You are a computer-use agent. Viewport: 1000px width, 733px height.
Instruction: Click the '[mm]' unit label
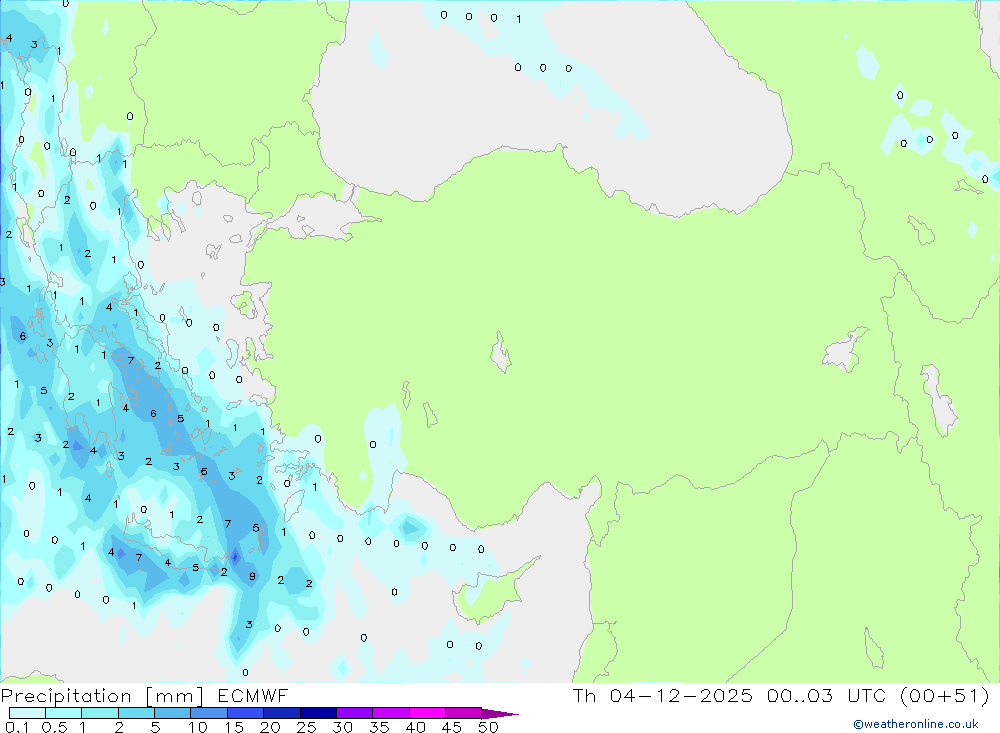[175, 696]
